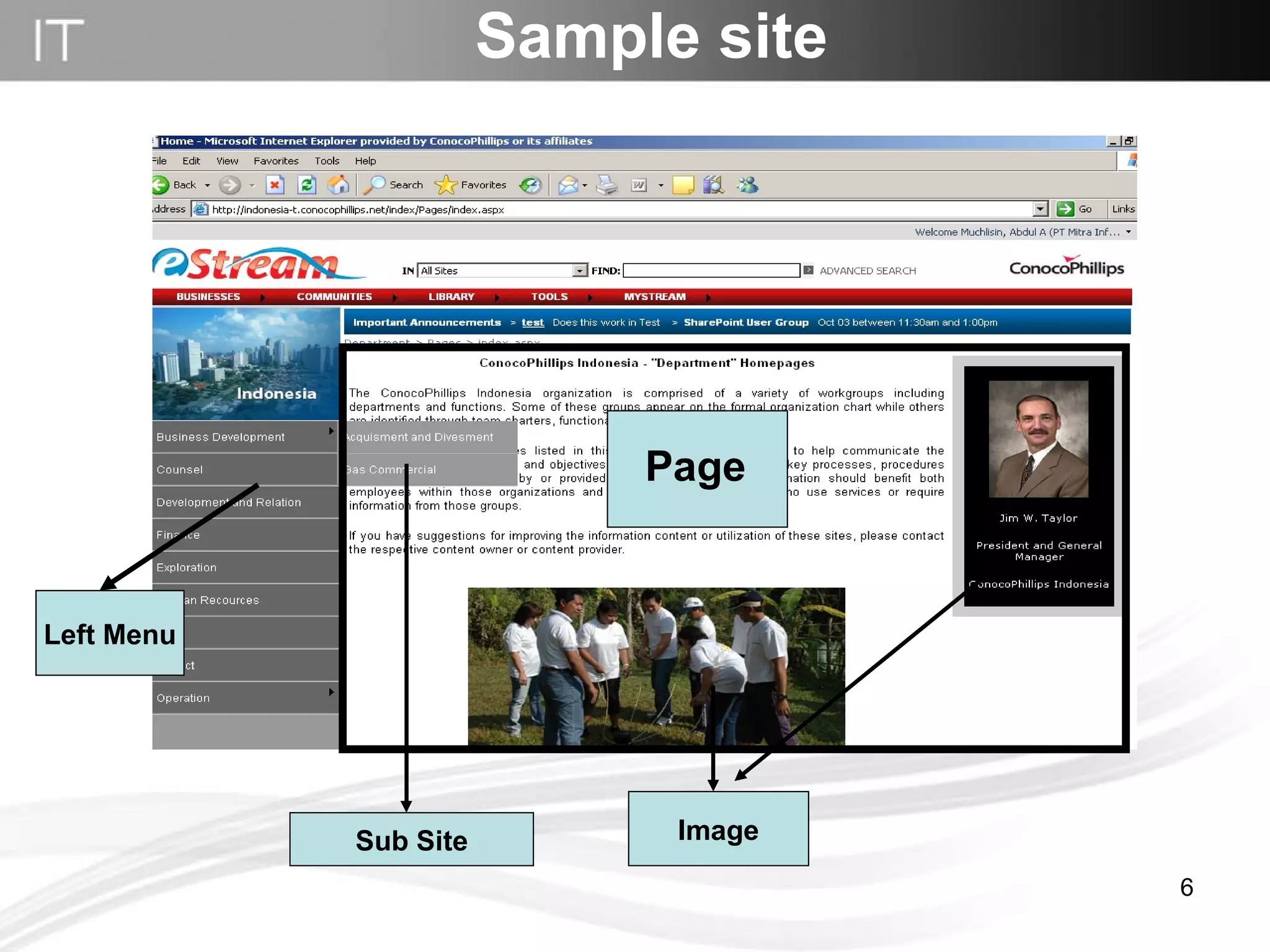Viewport: 1270px width, 952px height.
Task: Select Finance in the left menu
Action: (x=245, y=535)
